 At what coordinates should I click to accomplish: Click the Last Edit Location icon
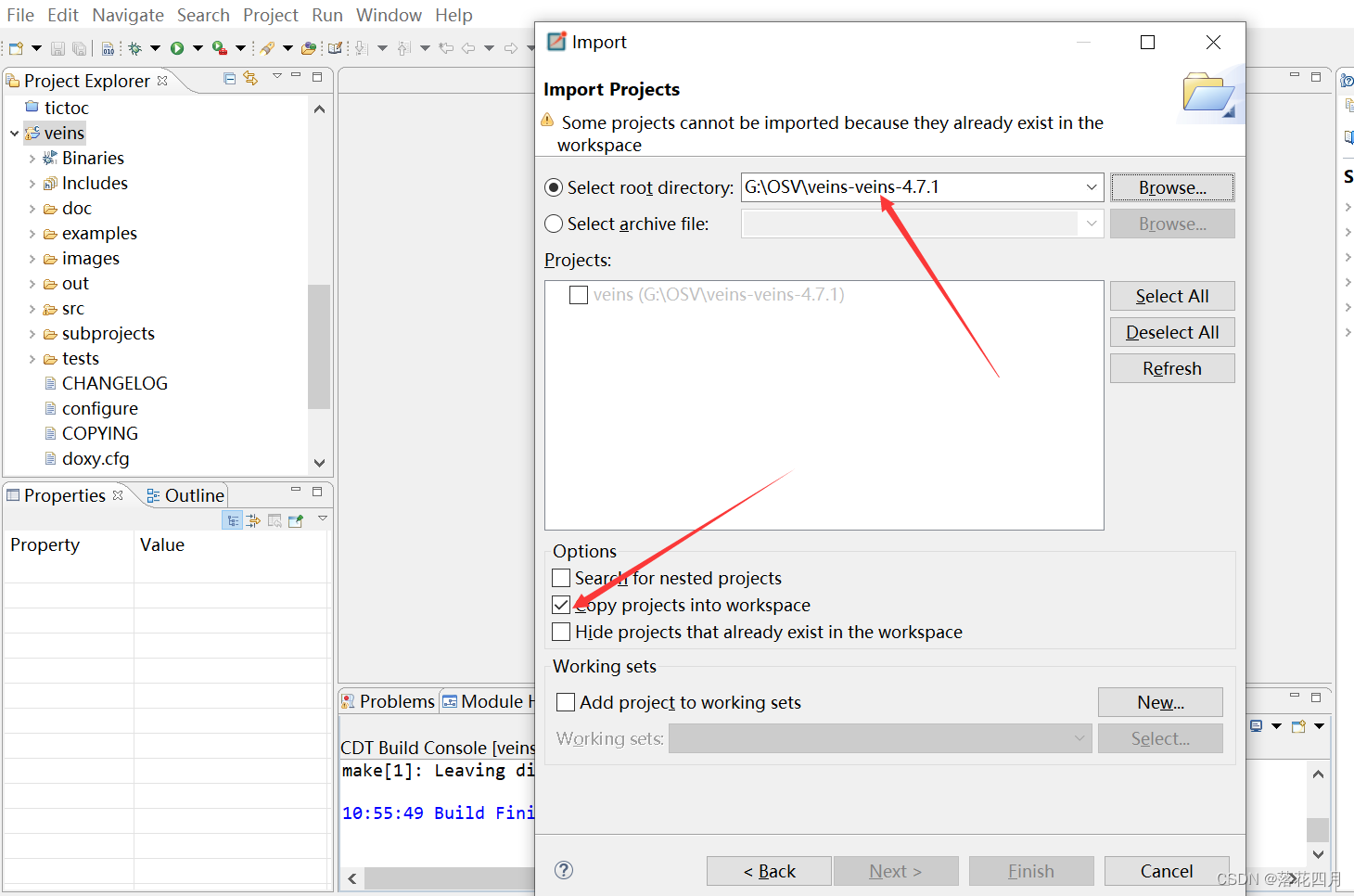click(446, 48)
